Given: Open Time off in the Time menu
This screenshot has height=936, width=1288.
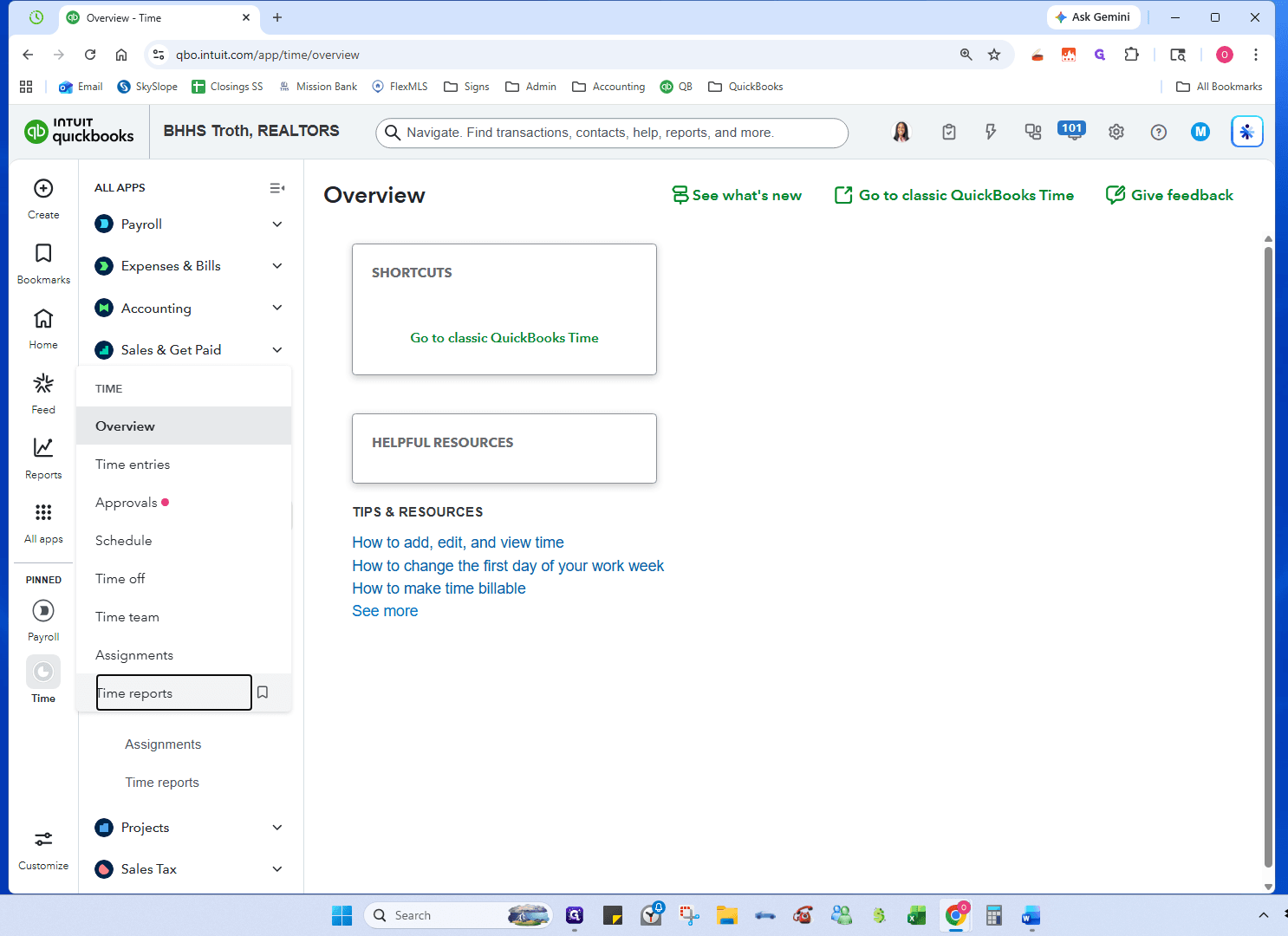Looking at the screenshot, I should coord(184,579).
